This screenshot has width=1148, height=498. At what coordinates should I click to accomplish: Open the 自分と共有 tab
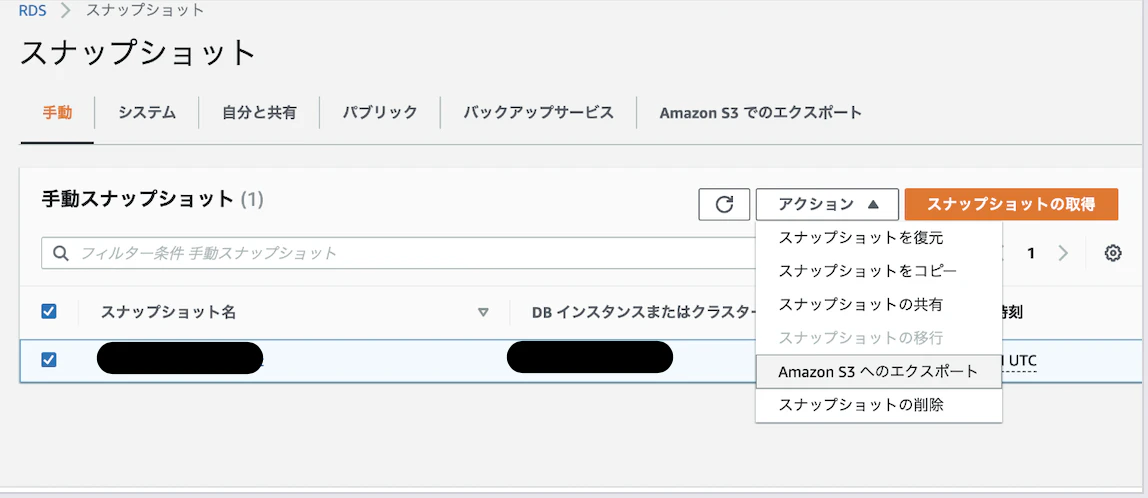tap(259, 113)
